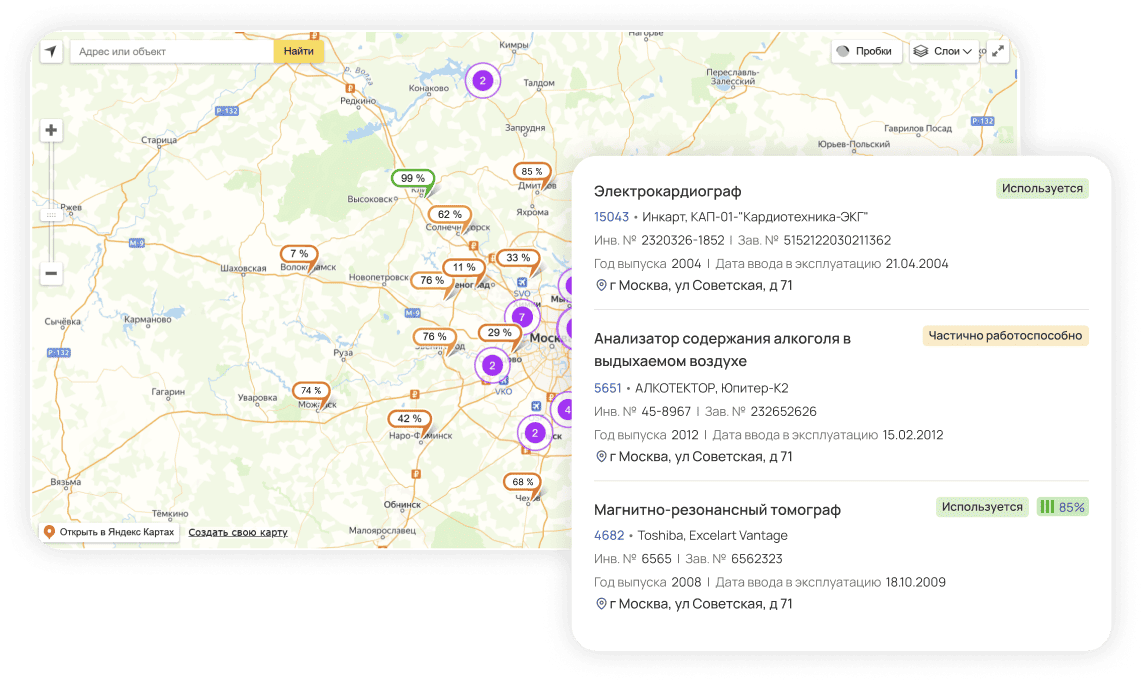Click the geolocation arrow icon on map
Viewport: 1142px width, 681px height.
51,51
